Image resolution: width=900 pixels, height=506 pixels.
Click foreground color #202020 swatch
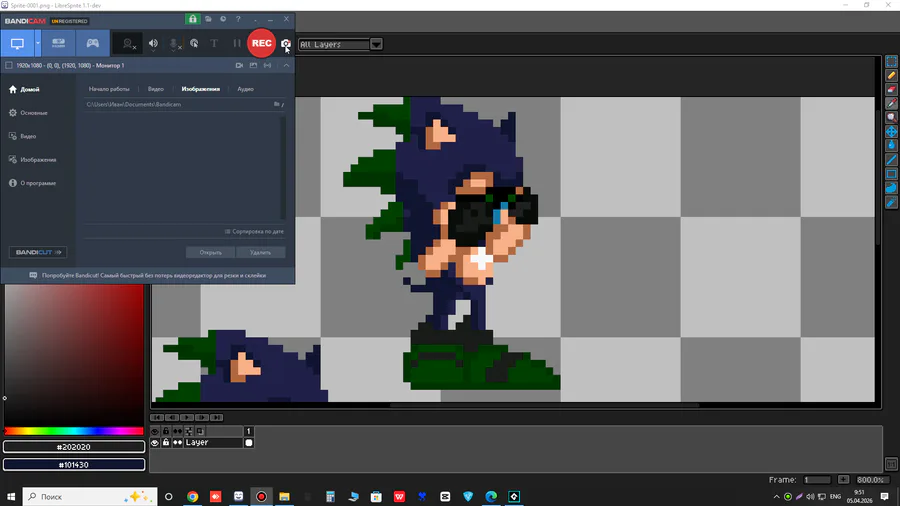coord(74,447)
